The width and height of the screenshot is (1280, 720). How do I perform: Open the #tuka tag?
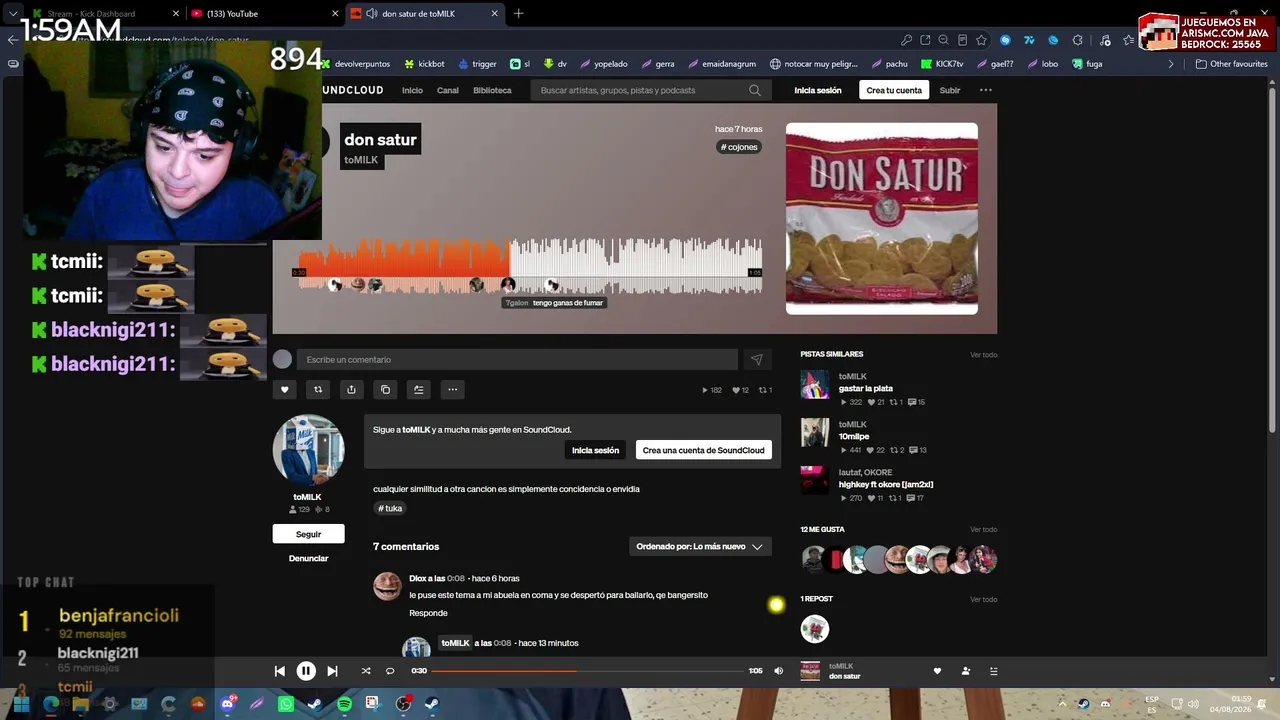[x=390, y=508]
